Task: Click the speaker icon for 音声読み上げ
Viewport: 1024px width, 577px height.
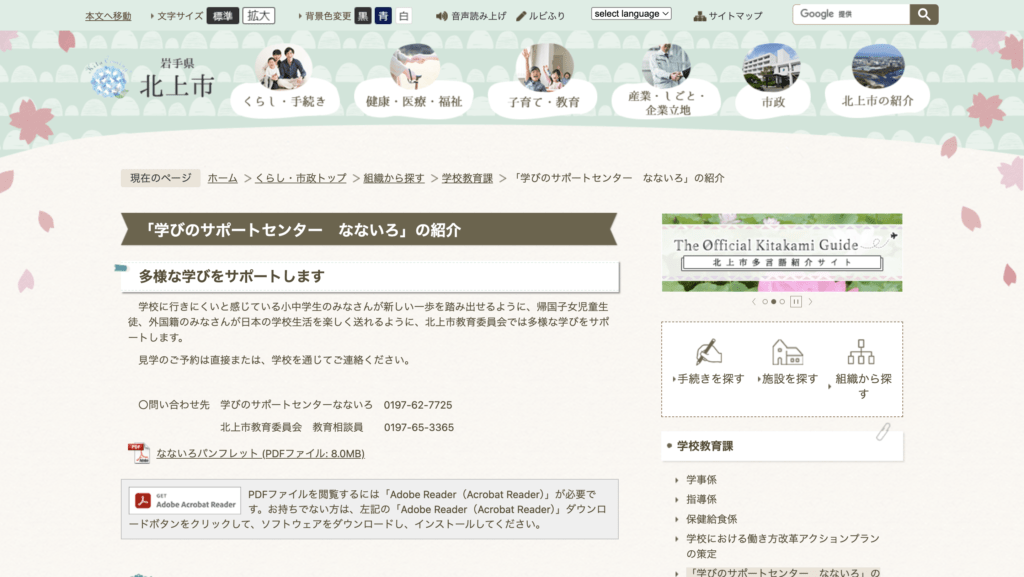Action: 441,14
